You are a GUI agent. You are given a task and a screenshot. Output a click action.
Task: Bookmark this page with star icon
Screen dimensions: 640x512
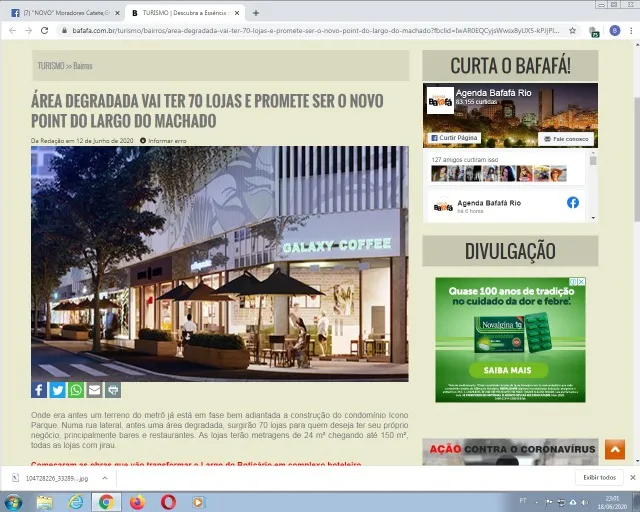coord(573,31)
